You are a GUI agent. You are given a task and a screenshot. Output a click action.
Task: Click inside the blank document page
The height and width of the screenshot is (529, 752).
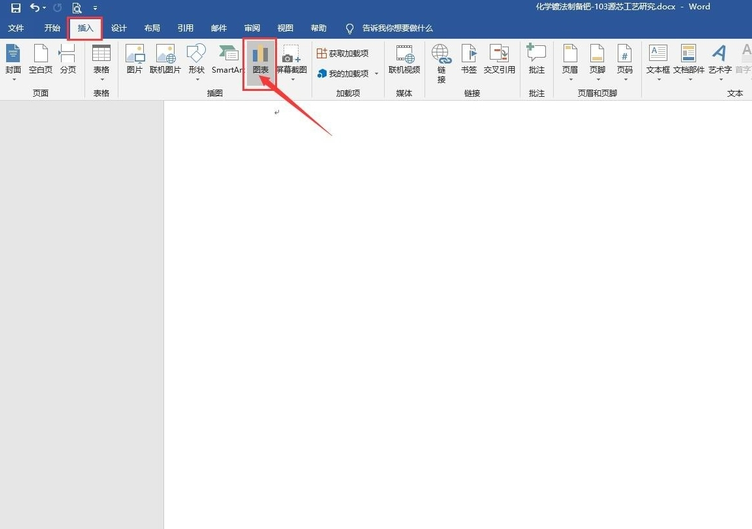click(458, 314)
